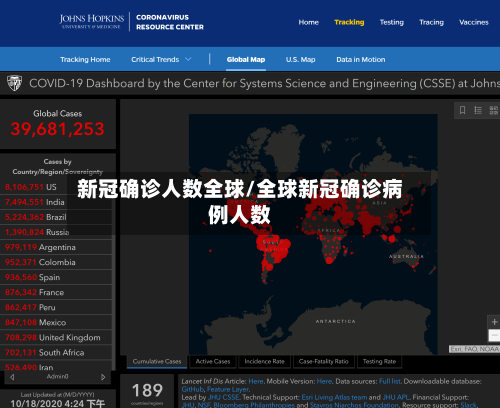Screen dimensions: 500x408
Task: Open the basemap gallery grid icon
Action: 493,110
